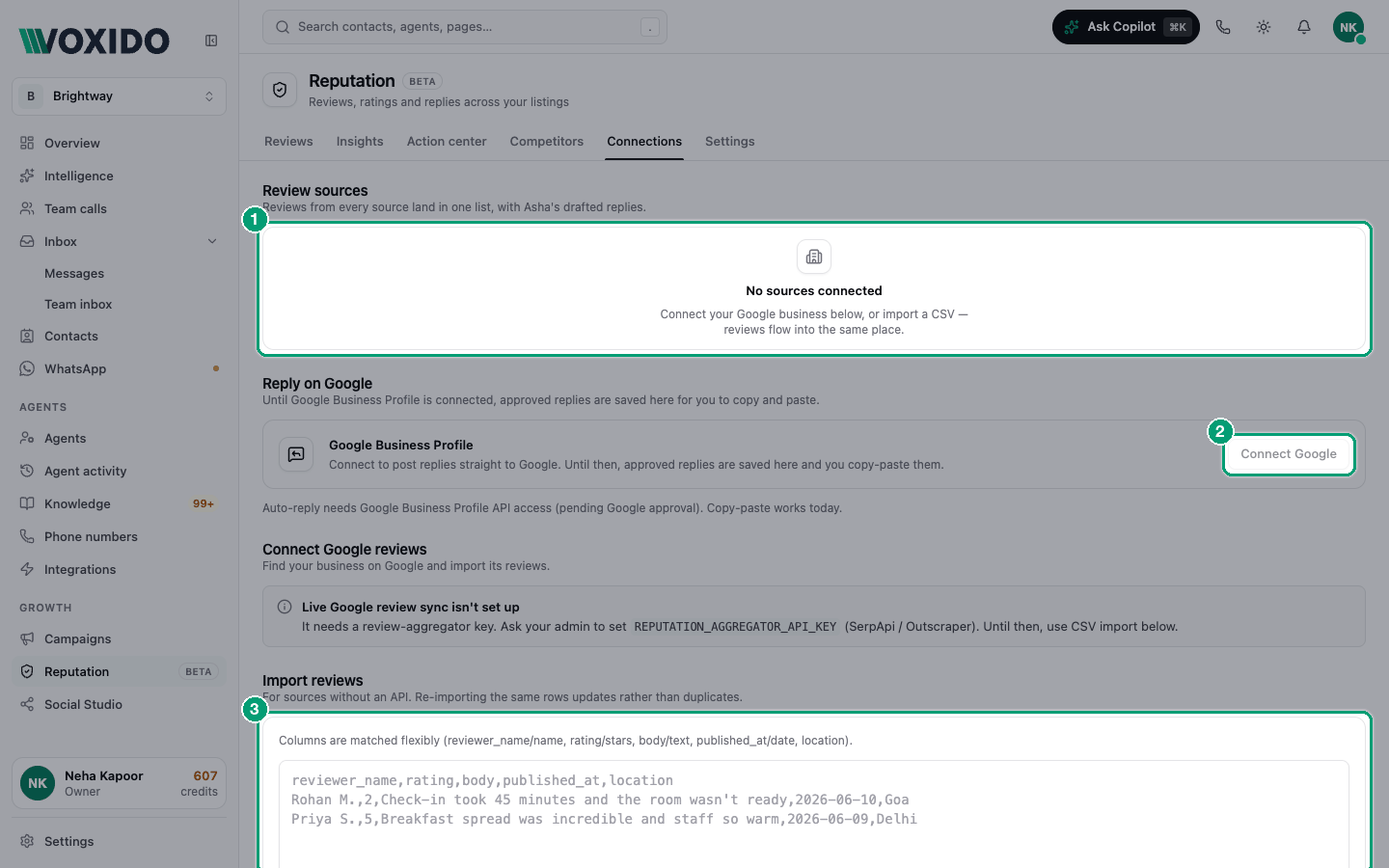This screenshot has width=1389, height=868.
Task: Focus the search contacts, agents, pages field
Action: 465,27
